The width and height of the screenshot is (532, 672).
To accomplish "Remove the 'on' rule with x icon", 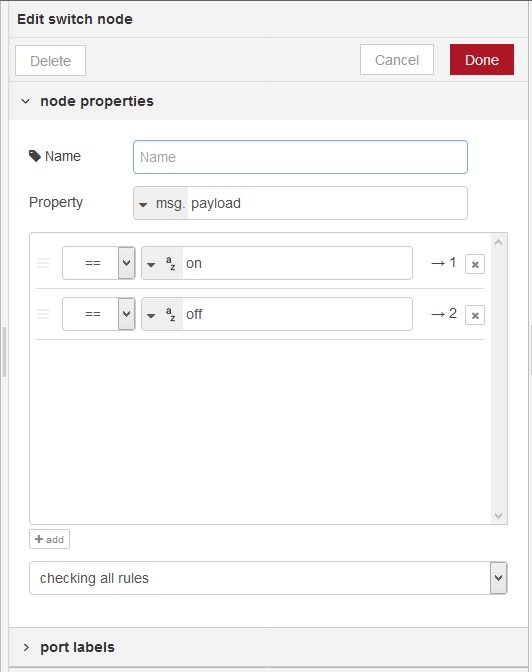I will [x=475, y=264].
